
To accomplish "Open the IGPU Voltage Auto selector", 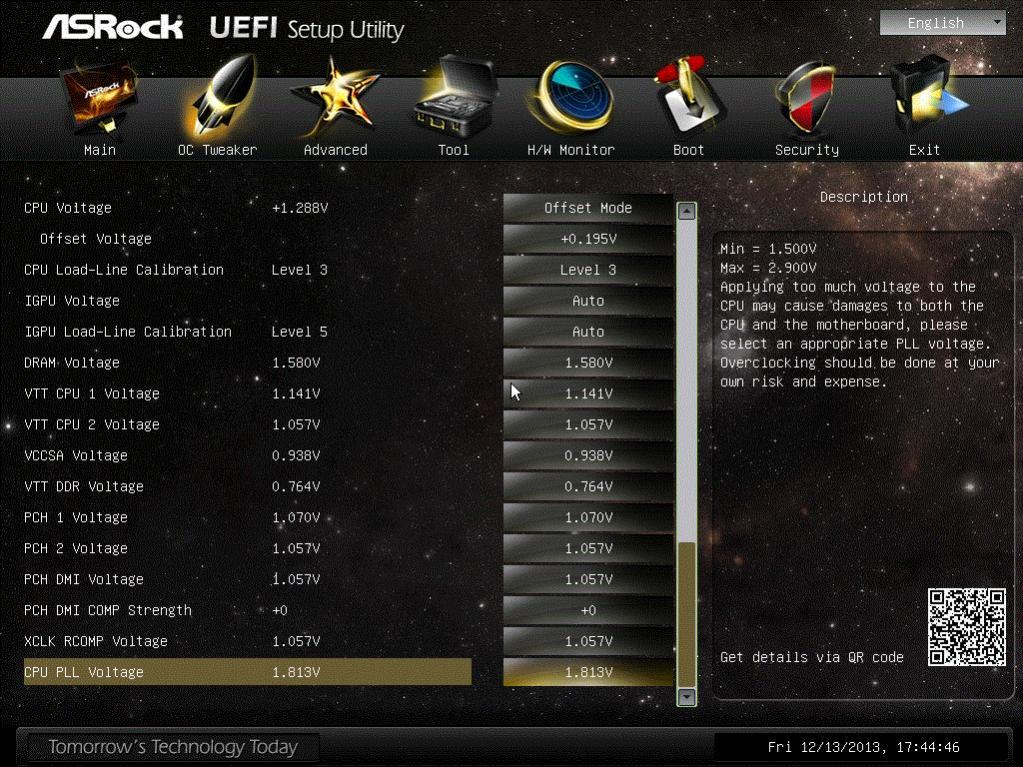I will (x=588, y=301).
